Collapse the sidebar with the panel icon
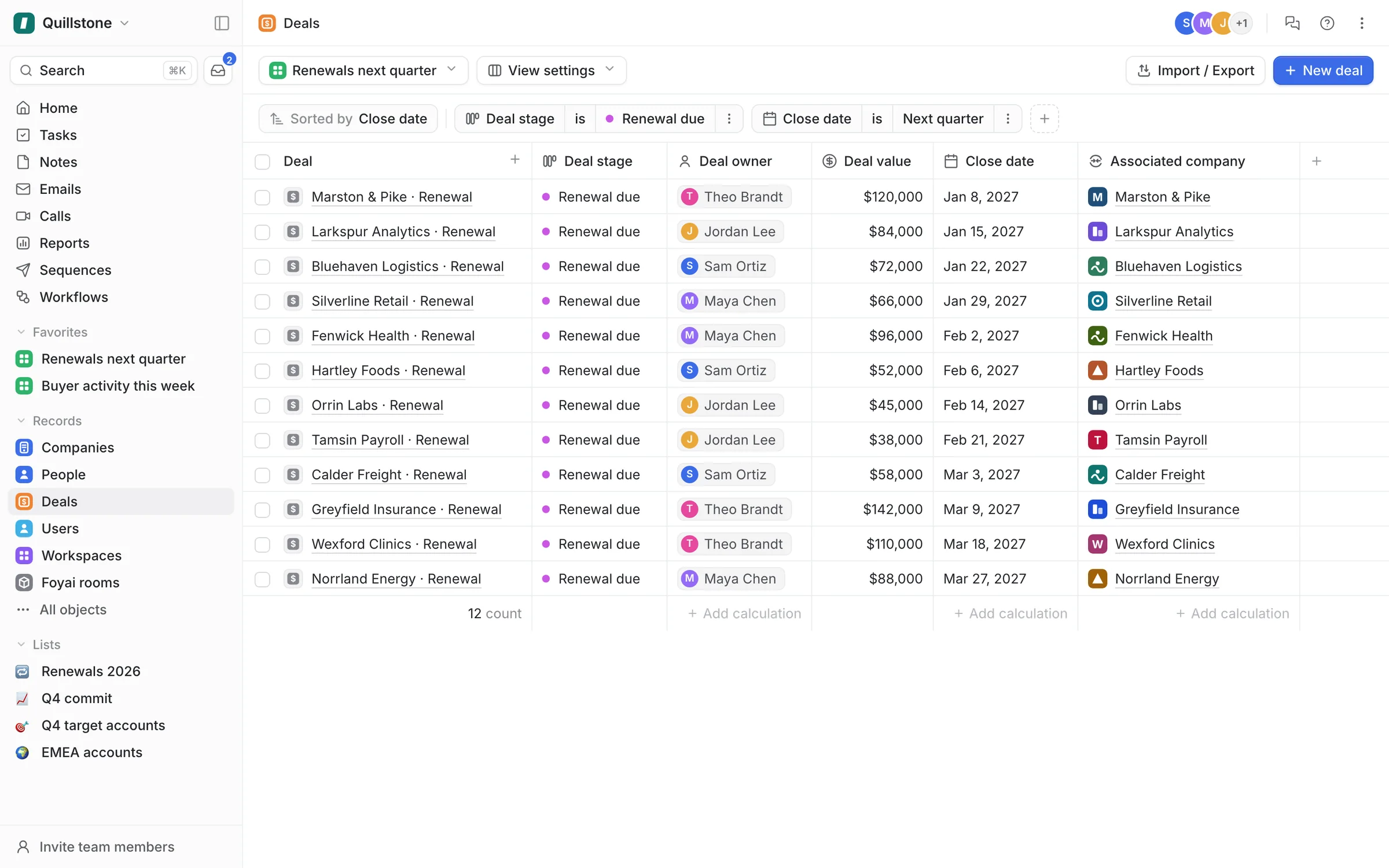Screen dimensions: 1389x868 (222, 23)
